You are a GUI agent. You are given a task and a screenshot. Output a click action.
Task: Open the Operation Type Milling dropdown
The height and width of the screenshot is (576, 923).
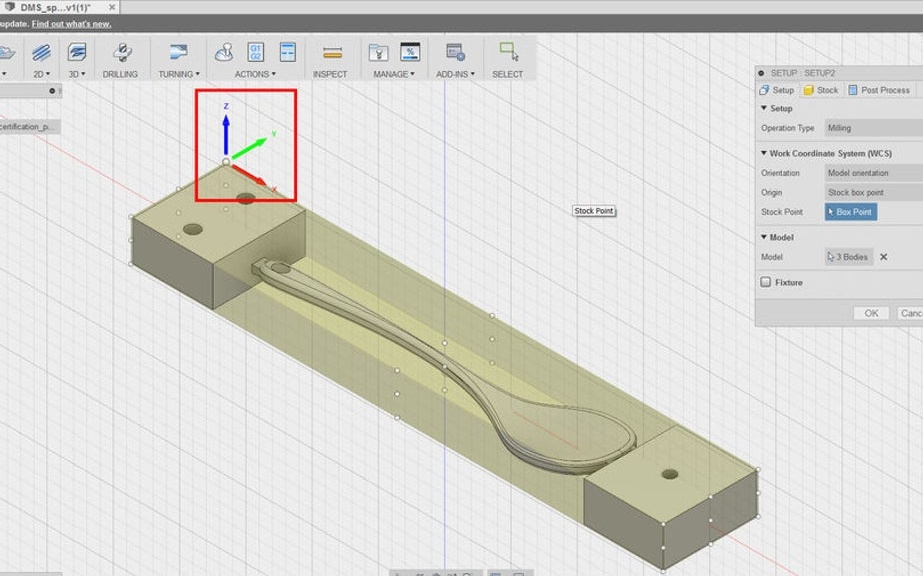[872, 128]
